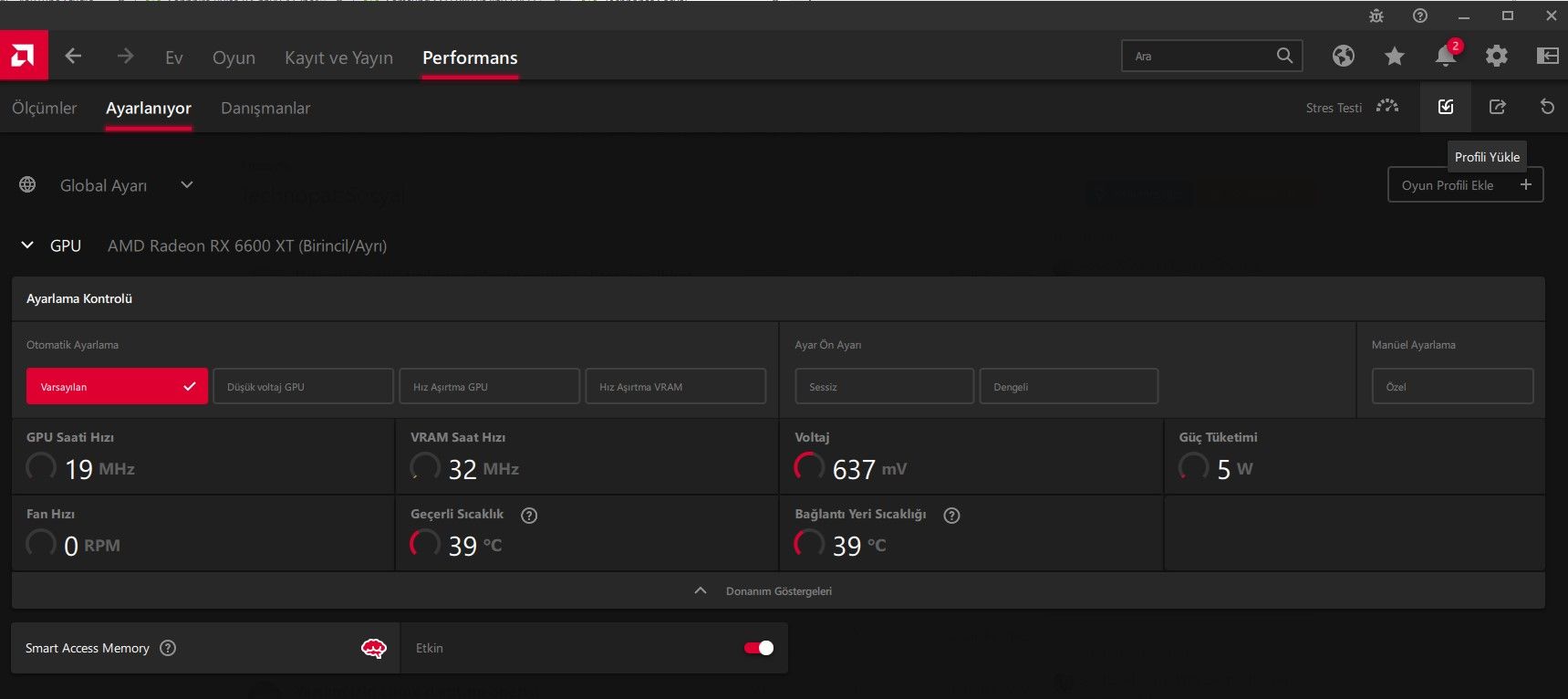
Task: Click the Ayarlama Kontrolü heading
Action: (x=79, y=298)
